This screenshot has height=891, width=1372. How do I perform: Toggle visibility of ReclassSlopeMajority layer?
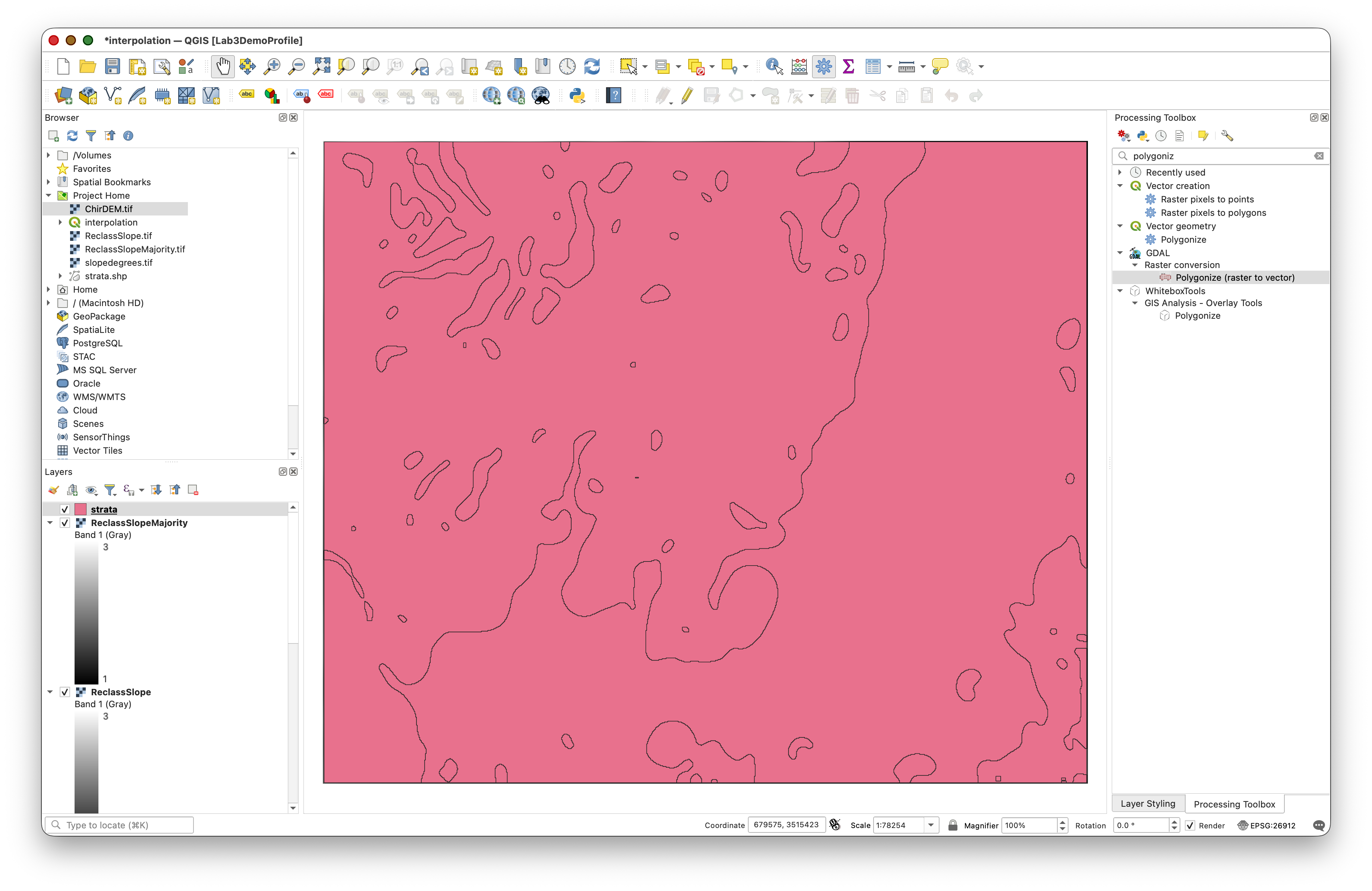(64, 523)
